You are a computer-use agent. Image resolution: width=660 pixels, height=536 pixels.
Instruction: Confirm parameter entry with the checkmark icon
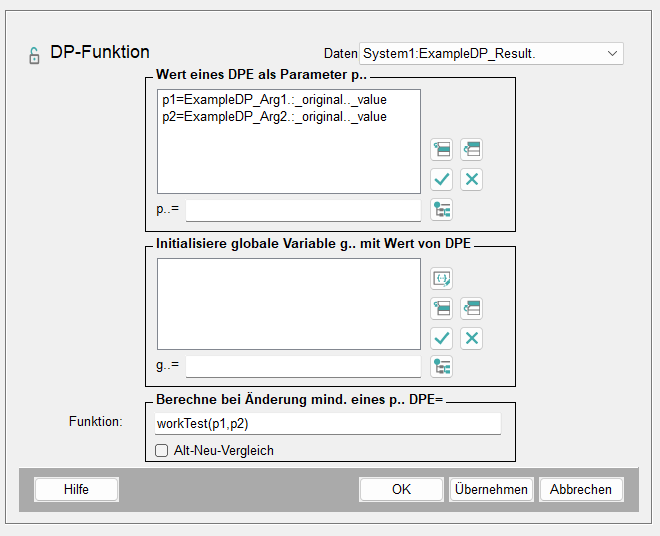tap(442, 180)
